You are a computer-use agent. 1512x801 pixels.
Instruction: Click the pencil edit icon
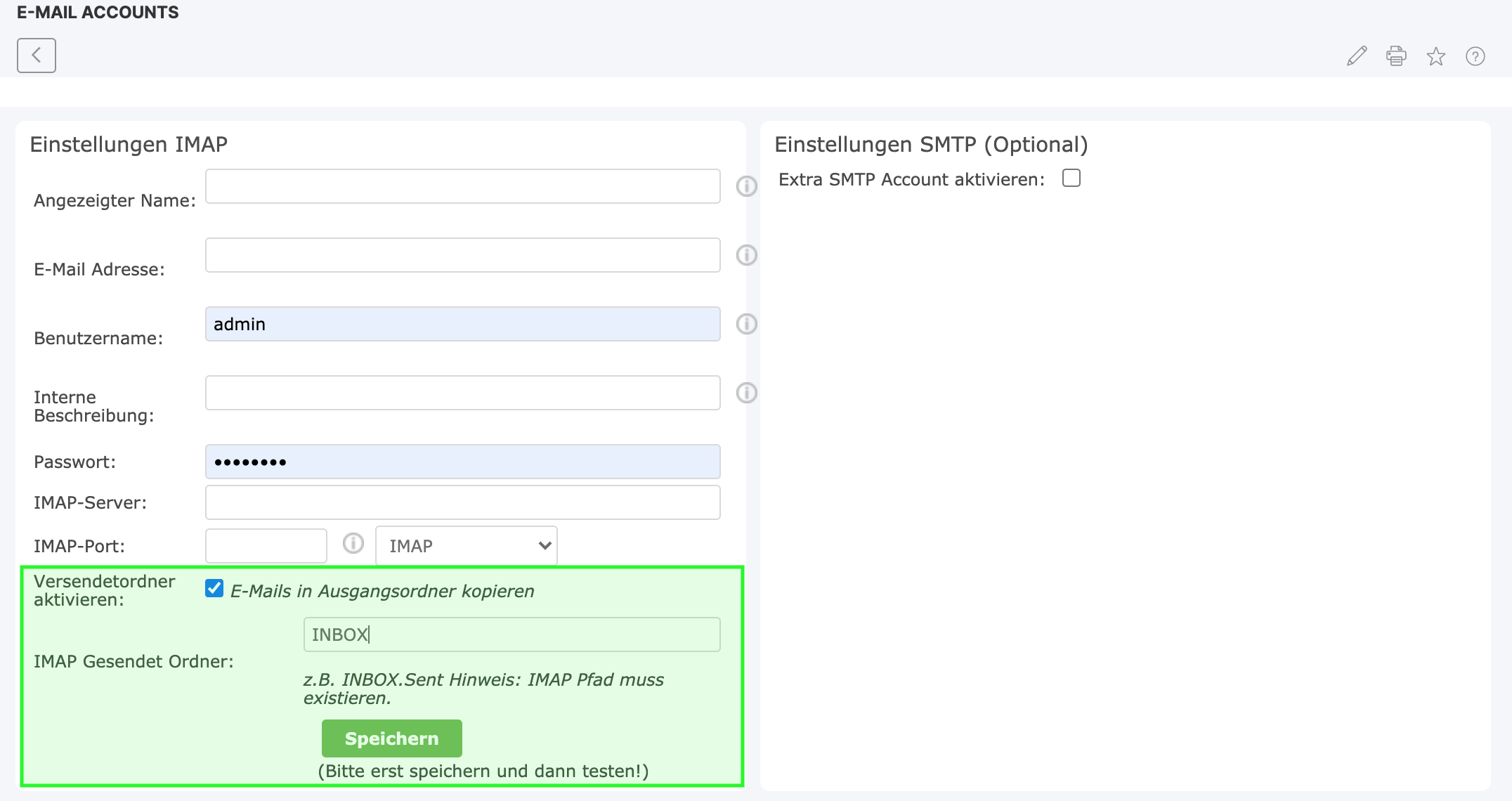(x=1357, y=56)
